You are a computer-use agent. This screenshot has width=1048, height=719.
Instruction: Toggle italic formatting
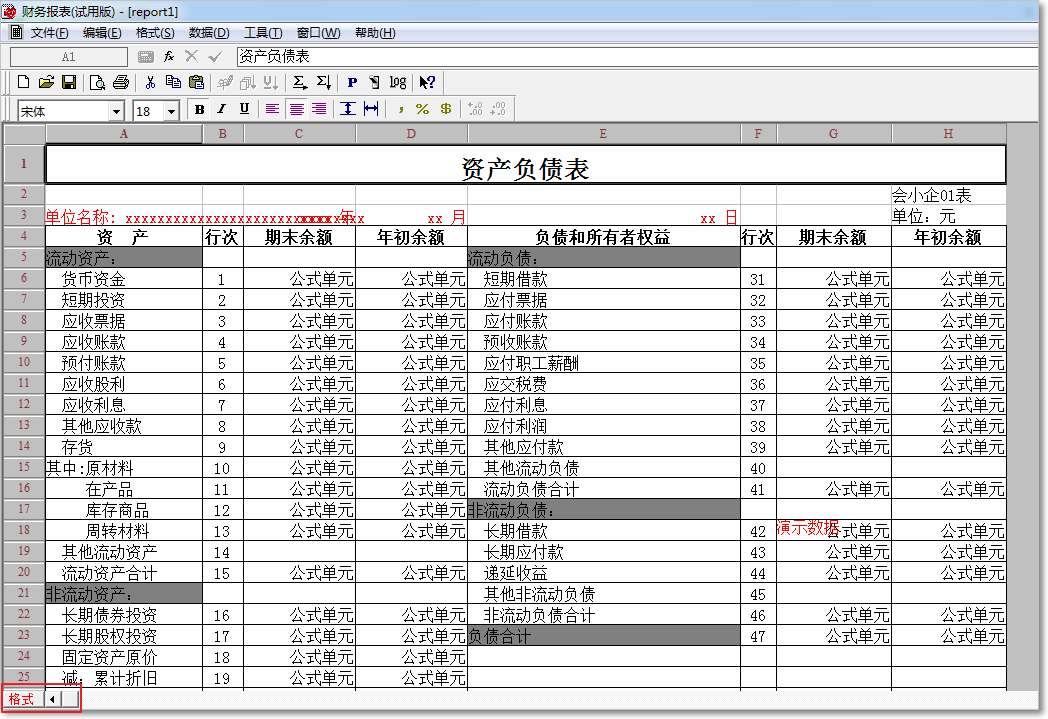click(221, 110)
